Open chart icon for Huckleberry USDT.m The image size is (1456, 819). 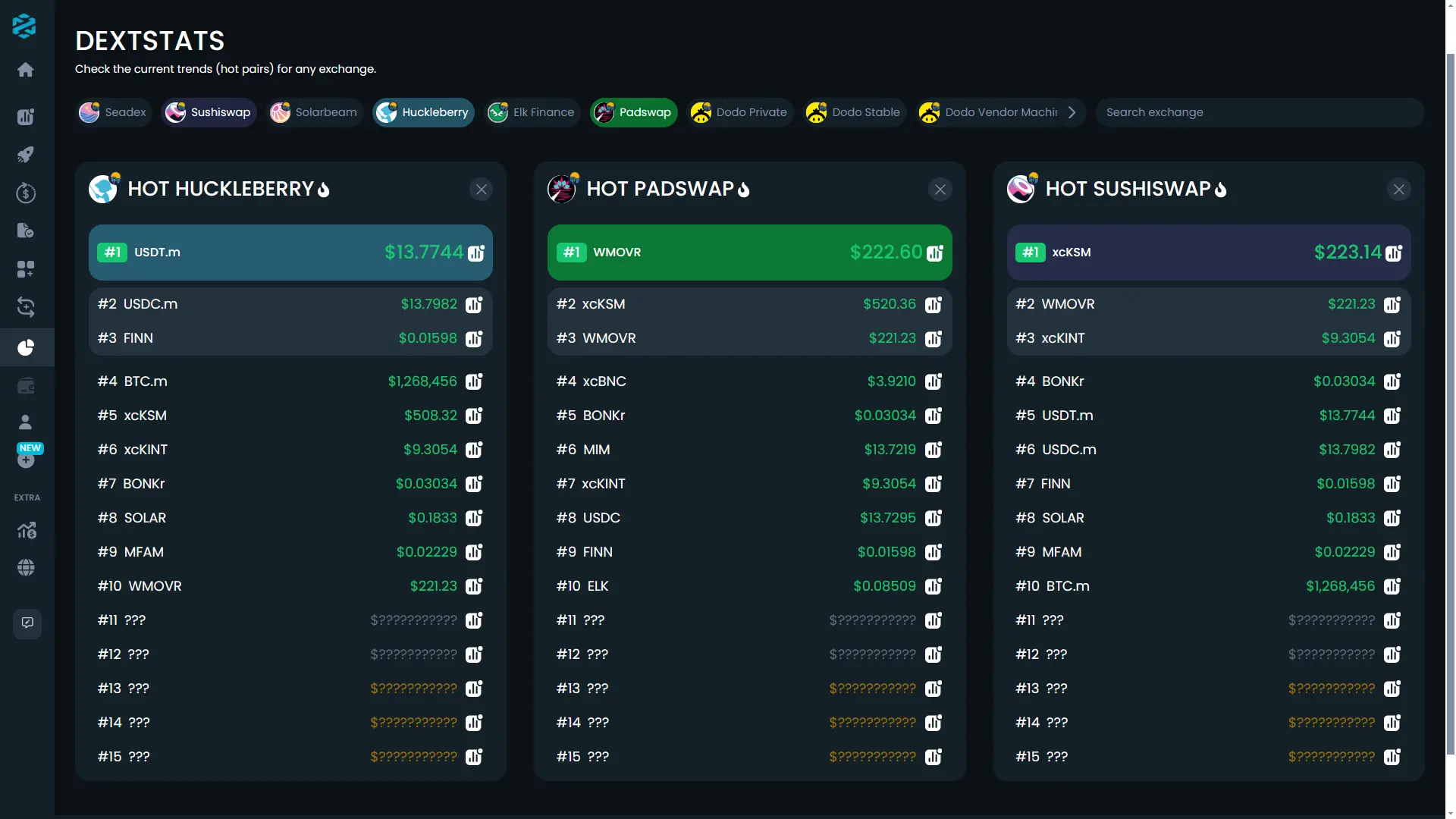tap(476, 253)
